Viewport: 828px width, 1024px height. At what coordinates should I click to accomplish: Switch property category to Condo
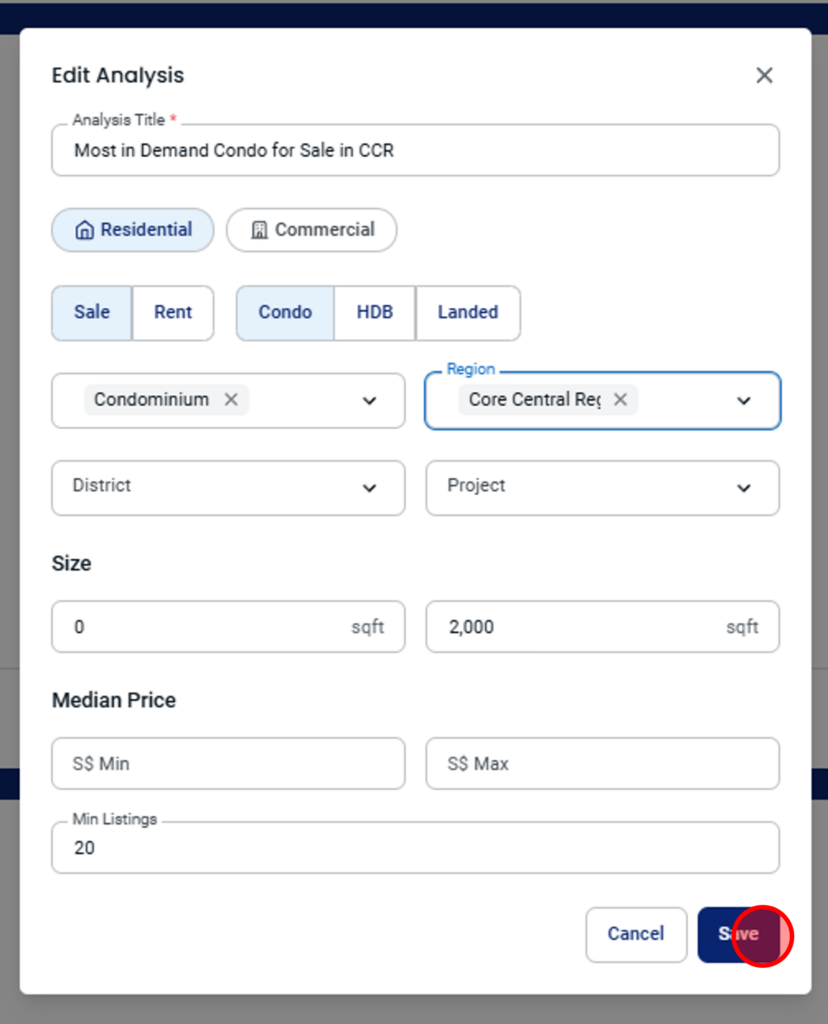coord(285,313)
